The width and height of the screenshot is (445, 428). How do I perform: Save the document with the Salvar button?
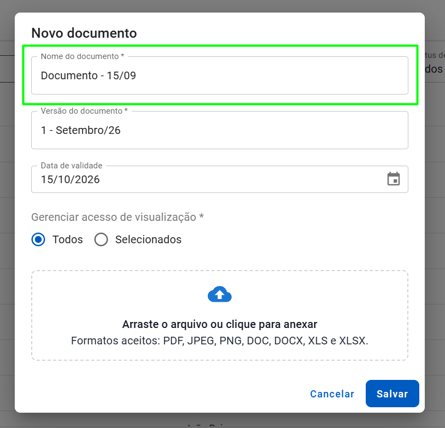[392, 394]
